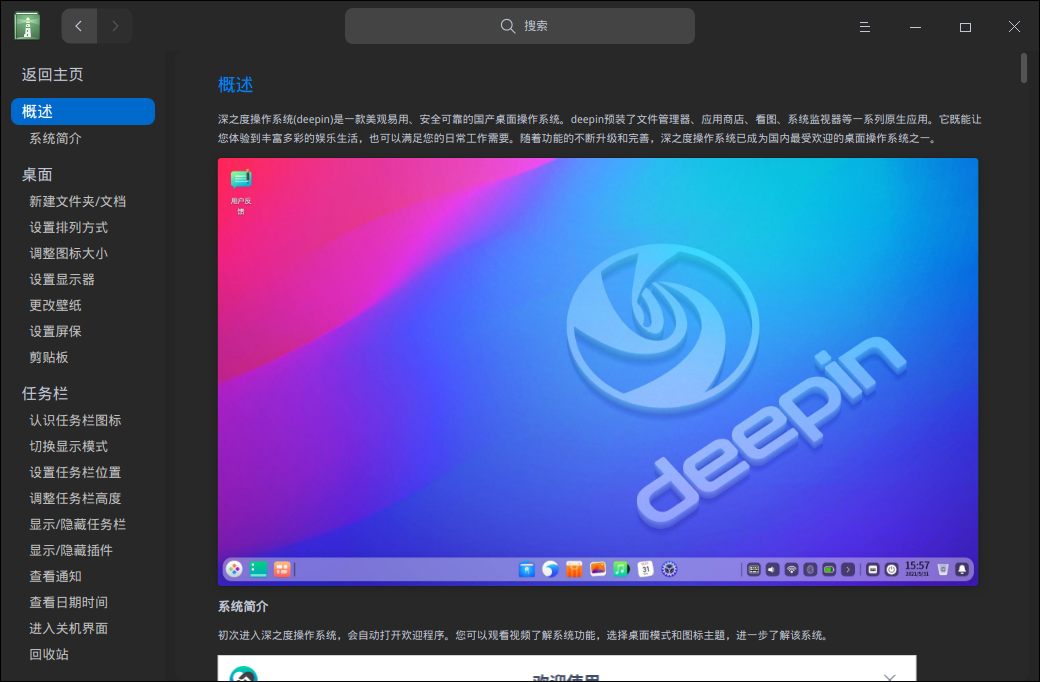
Task: Maximize the manual window
Action: pyautogui.click(x=965, y=27)
